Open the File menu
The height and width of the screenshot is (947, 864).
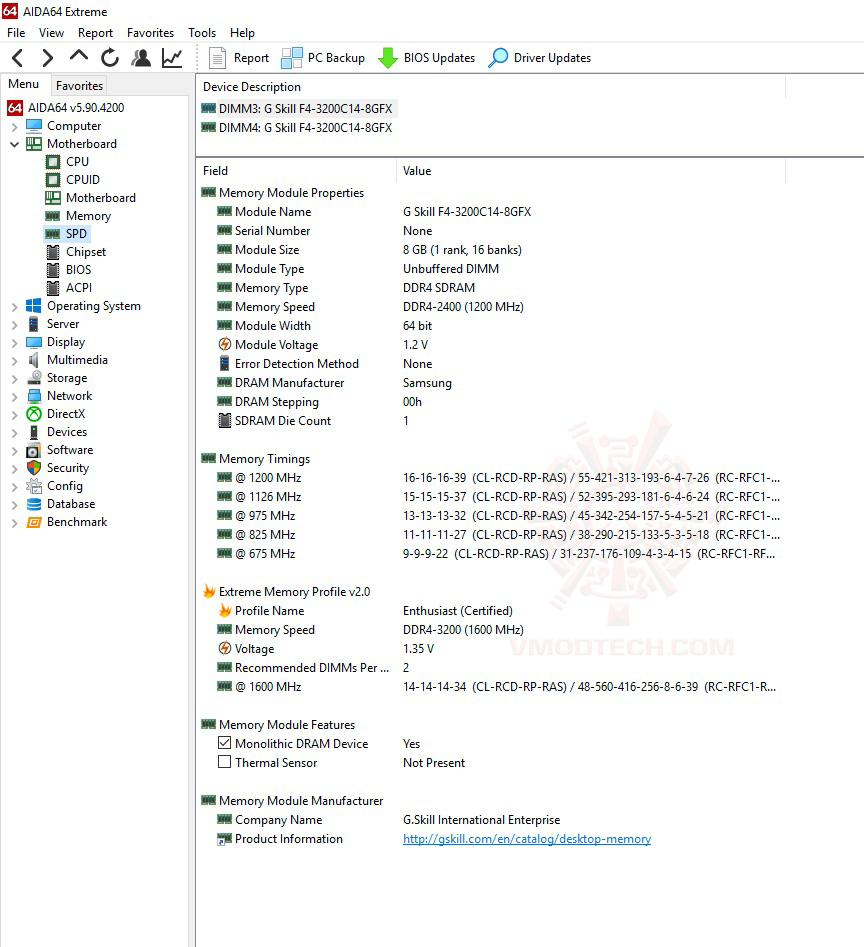[x=16, y=33]
